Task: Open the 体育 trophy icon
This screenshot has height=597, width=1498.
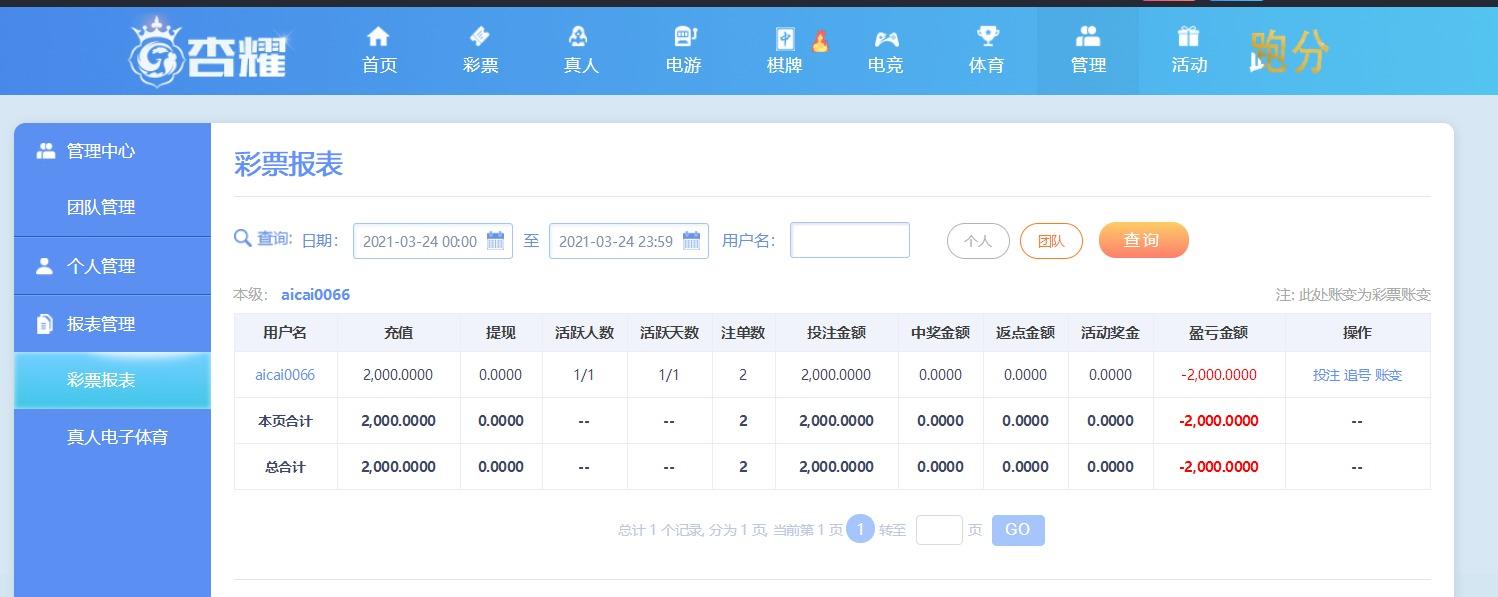Action: [x=987, y=37]
